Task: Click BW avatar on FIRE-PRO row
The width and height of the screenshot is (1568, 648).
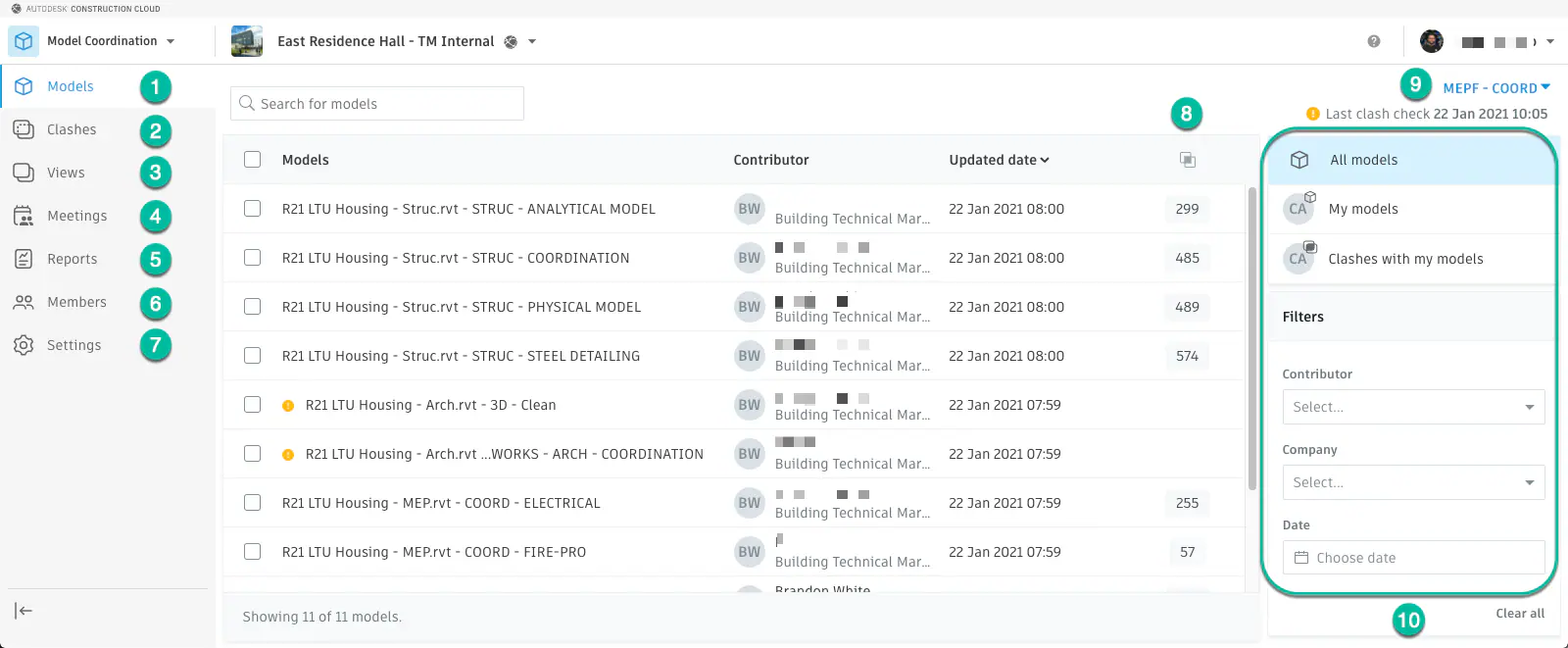Action: (750, 552)
